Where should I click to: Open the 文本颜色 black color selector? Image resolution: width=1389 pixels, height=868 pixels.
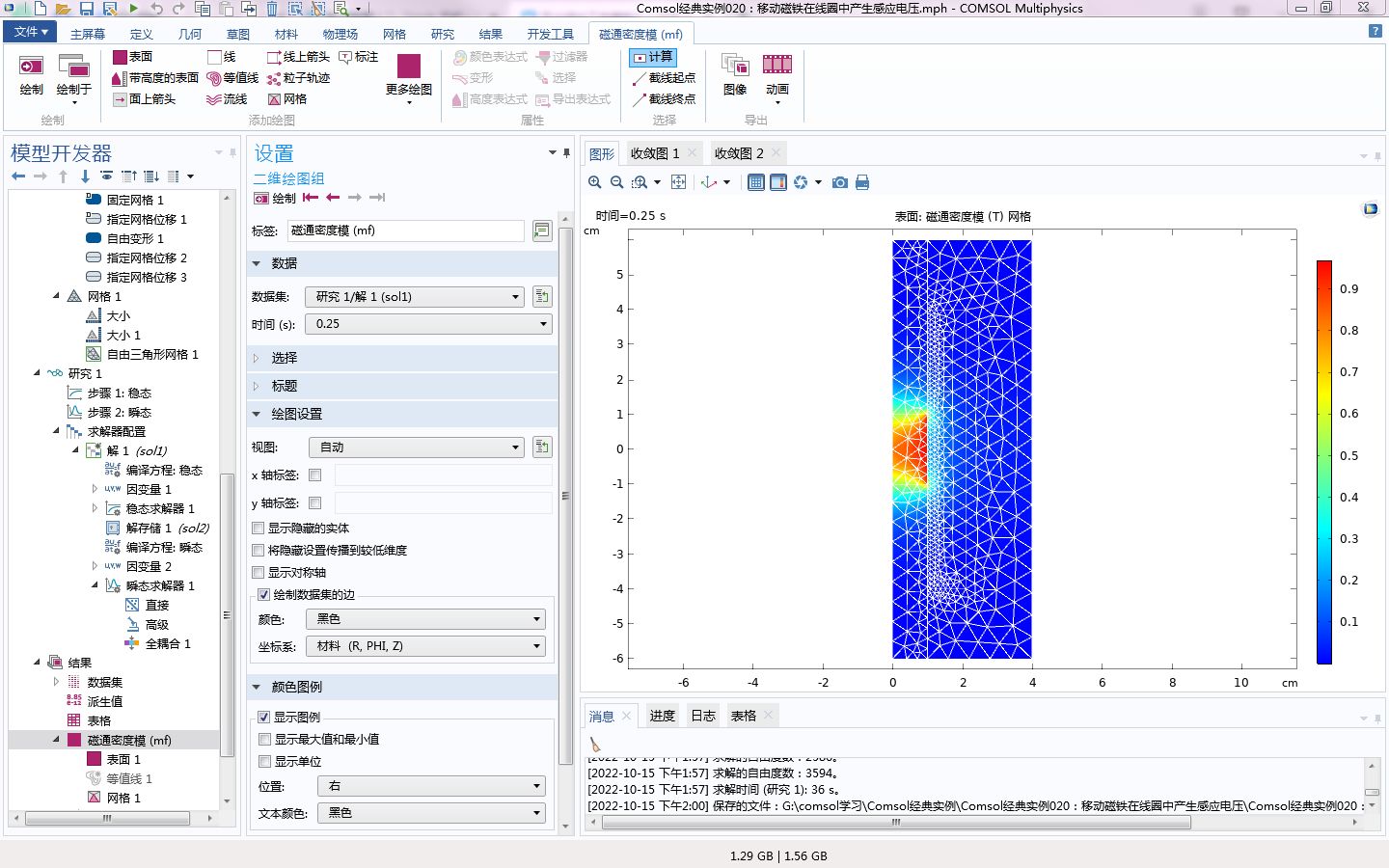click(x=429, y=813)
